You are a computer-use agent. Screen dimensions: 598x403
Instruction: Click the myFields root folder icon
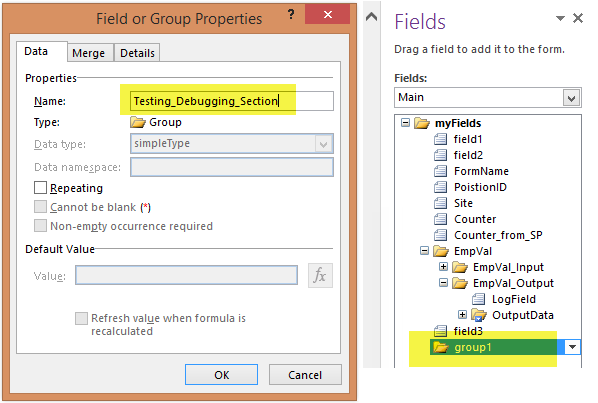(x=422, y=123)
